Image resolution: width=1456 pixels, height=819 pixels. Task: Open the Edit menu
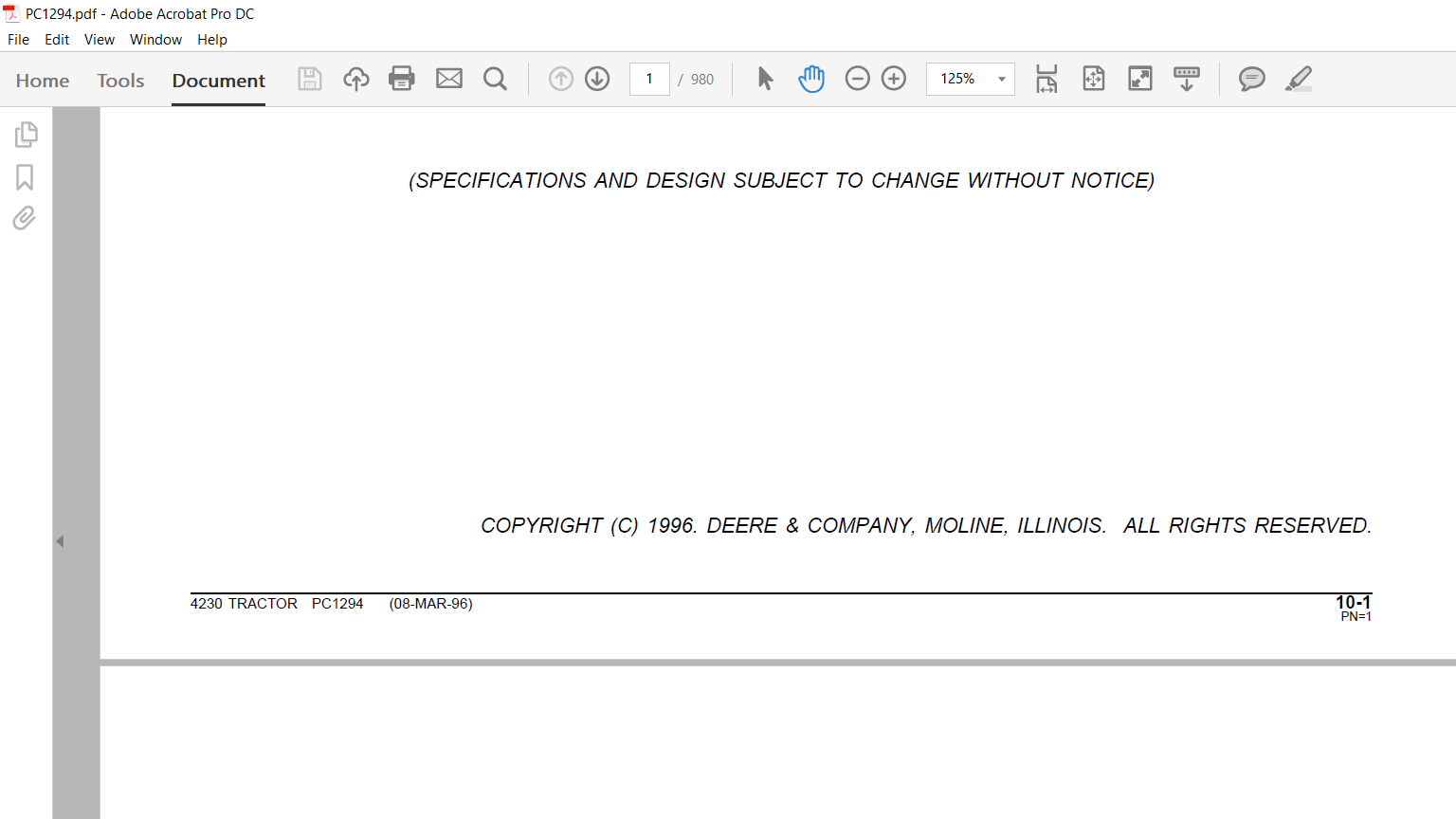57,40
